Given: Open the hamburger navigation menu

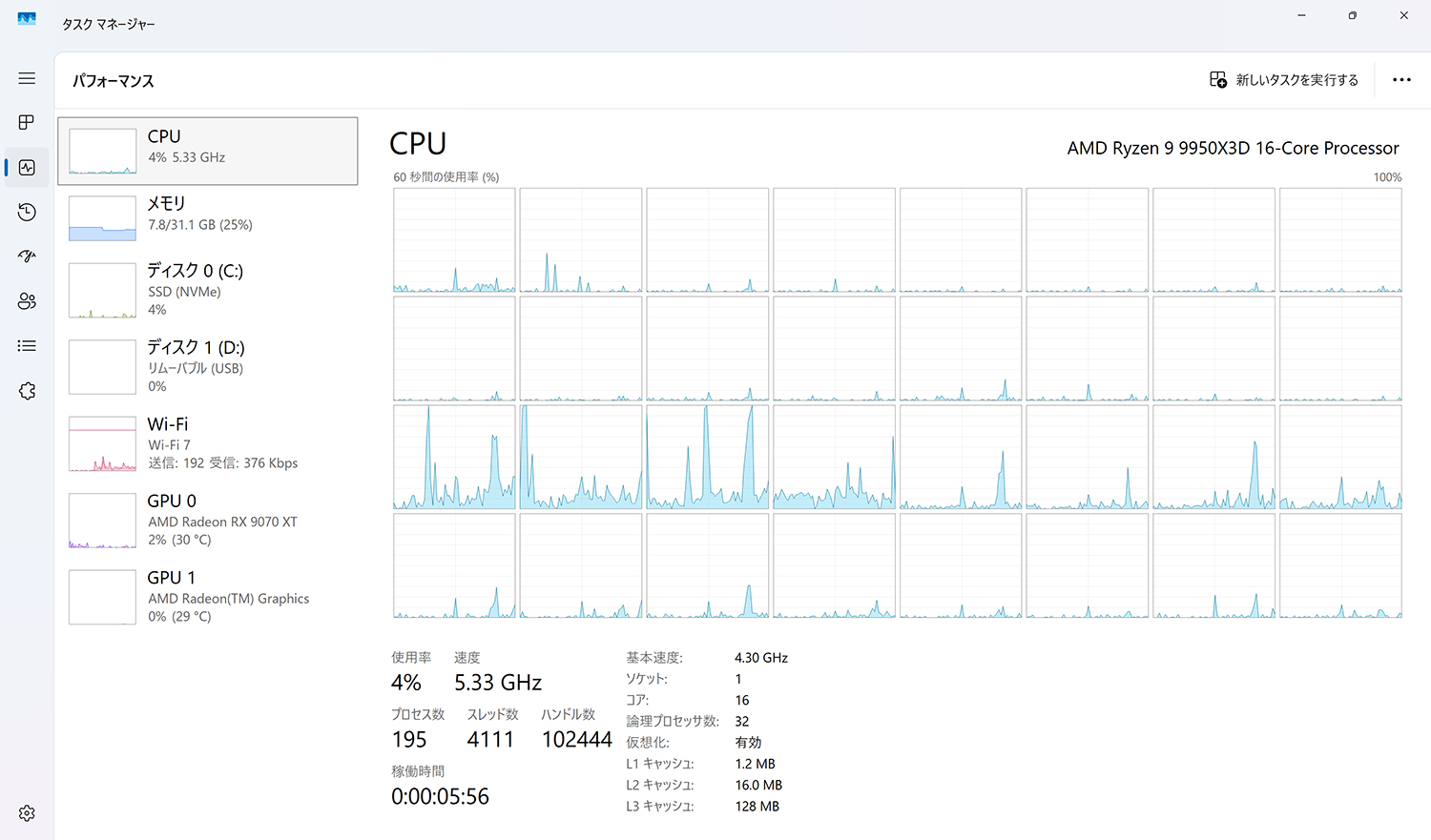Looking at the screenshot, I should [x=27, y=78].
